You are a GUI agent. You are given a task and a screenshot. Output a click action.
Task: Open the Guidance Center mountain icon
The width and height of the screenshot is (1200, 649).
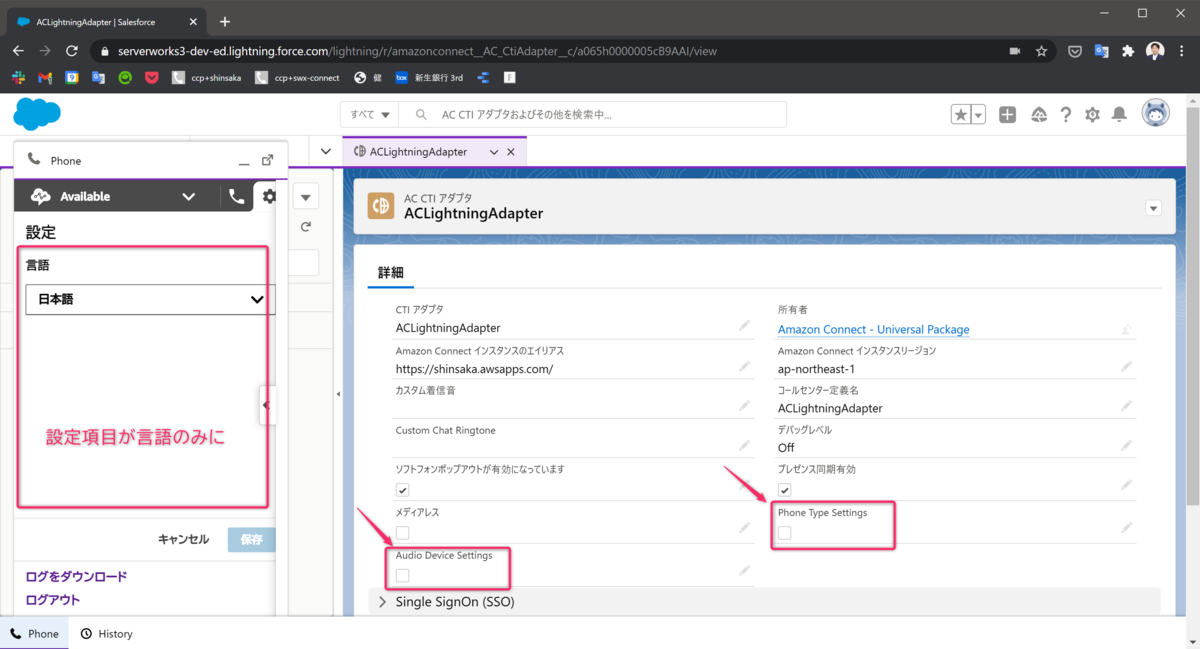click(x=1039, y=115)
